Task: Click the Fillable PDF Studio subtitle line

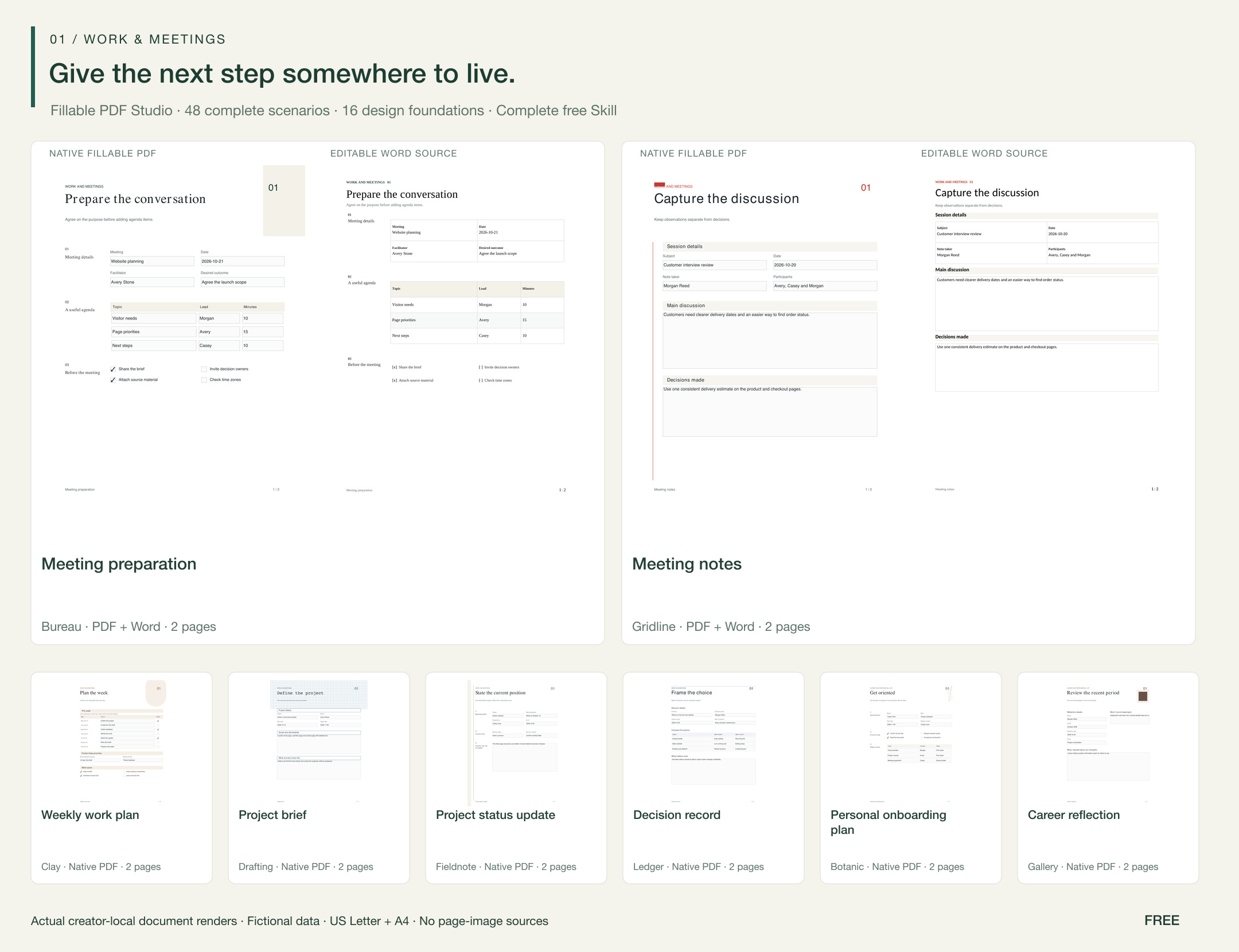Action: click(x=333, y=111)
